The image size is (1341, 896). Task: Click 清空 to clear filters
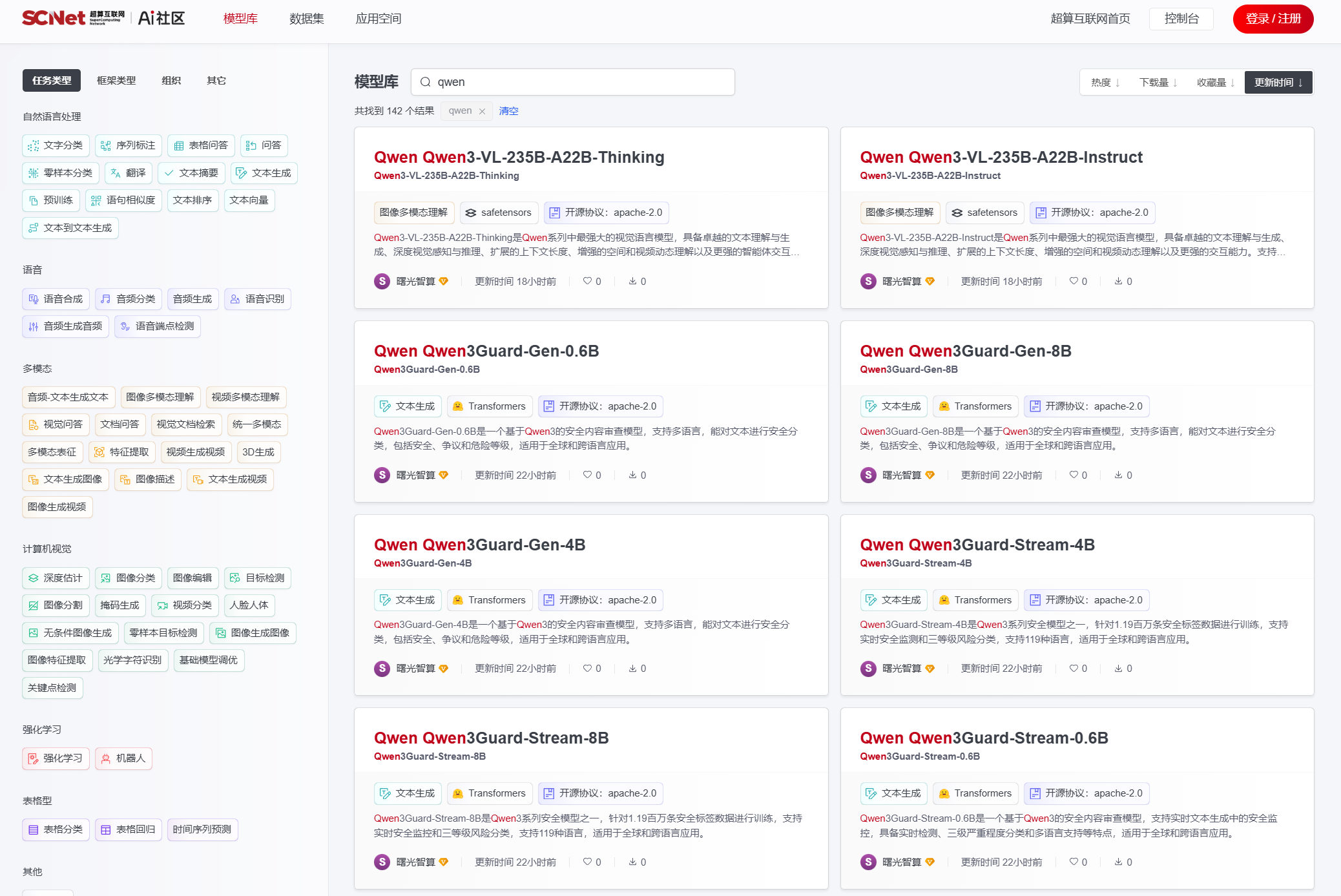[x=508, y=111]
